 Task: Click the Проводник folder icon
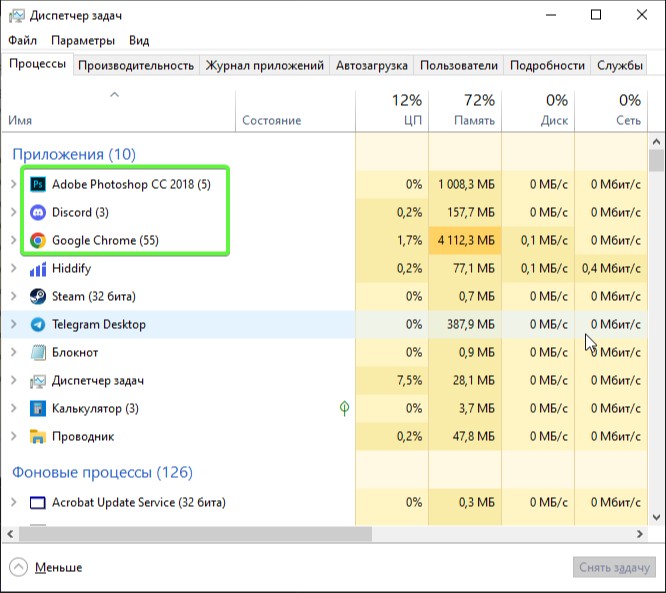38,437
